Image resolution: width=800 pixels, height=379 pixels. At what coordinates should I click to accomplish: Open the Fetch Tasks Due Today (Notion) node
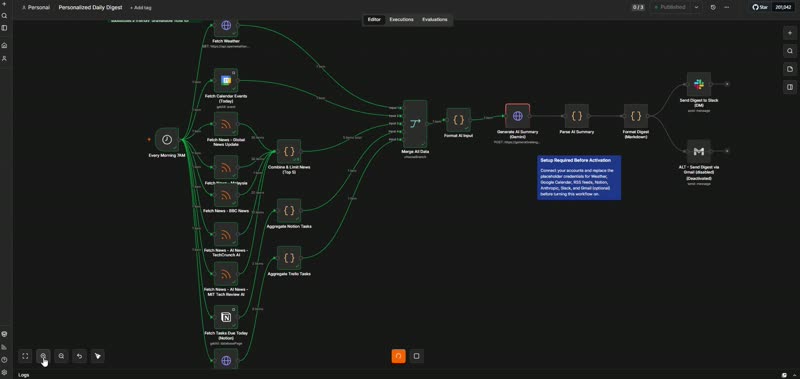pos(226,317)
